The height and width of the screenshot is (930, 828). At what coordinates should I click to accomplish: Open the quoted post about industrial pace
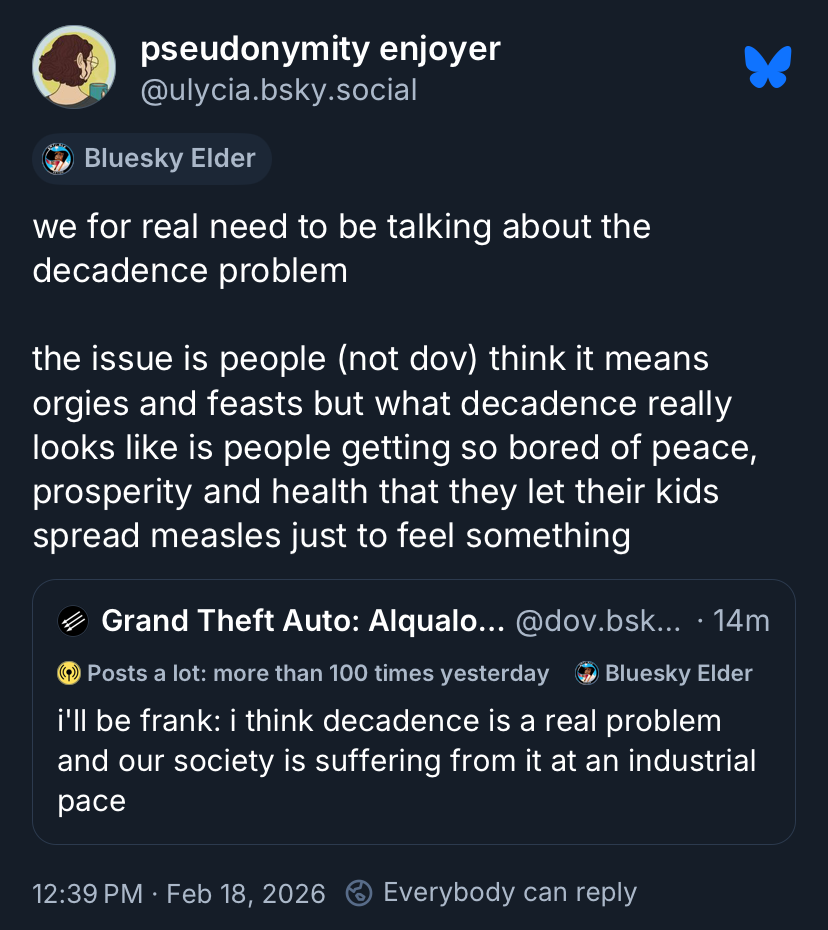pos(405,760)
